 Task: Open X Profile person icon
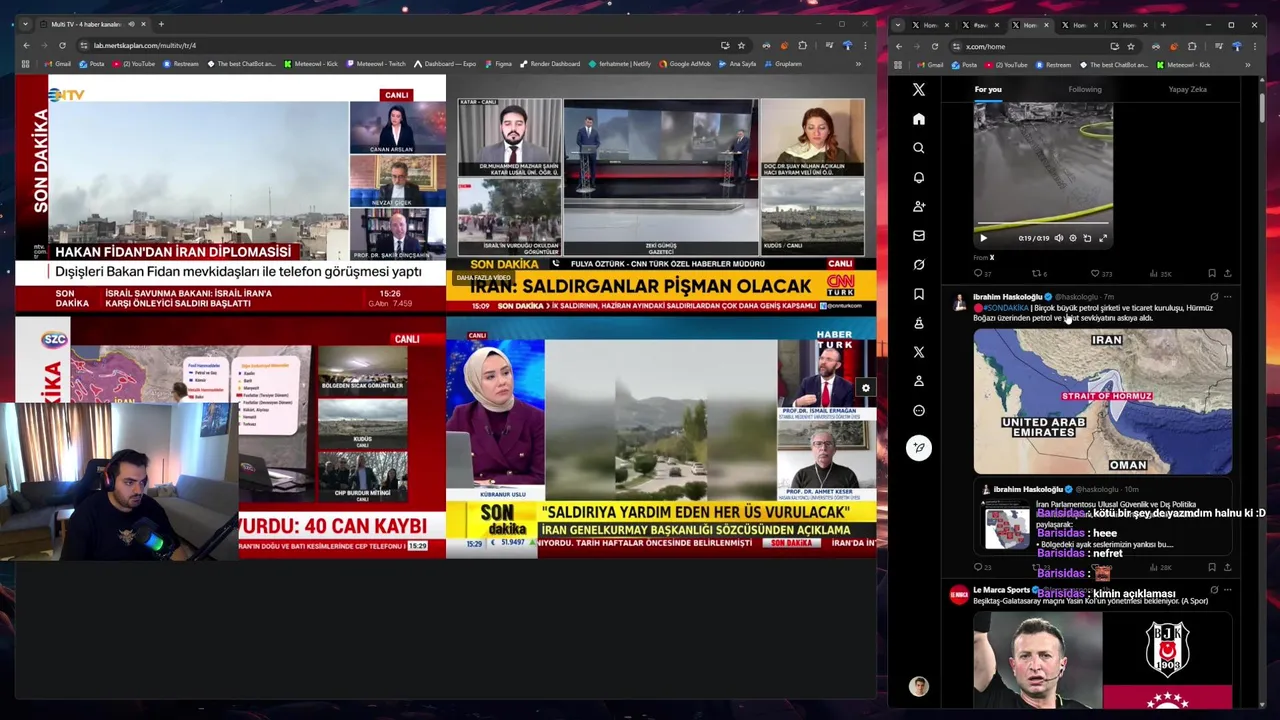918,381
